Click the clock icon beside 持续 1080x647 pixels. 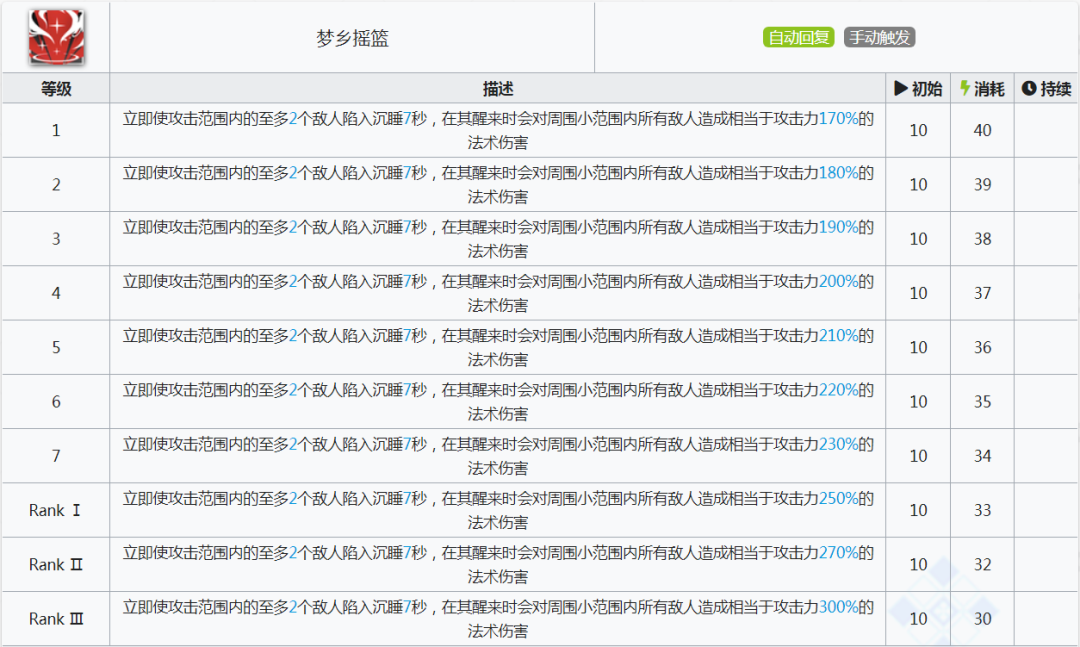[x=1029, y=89]
